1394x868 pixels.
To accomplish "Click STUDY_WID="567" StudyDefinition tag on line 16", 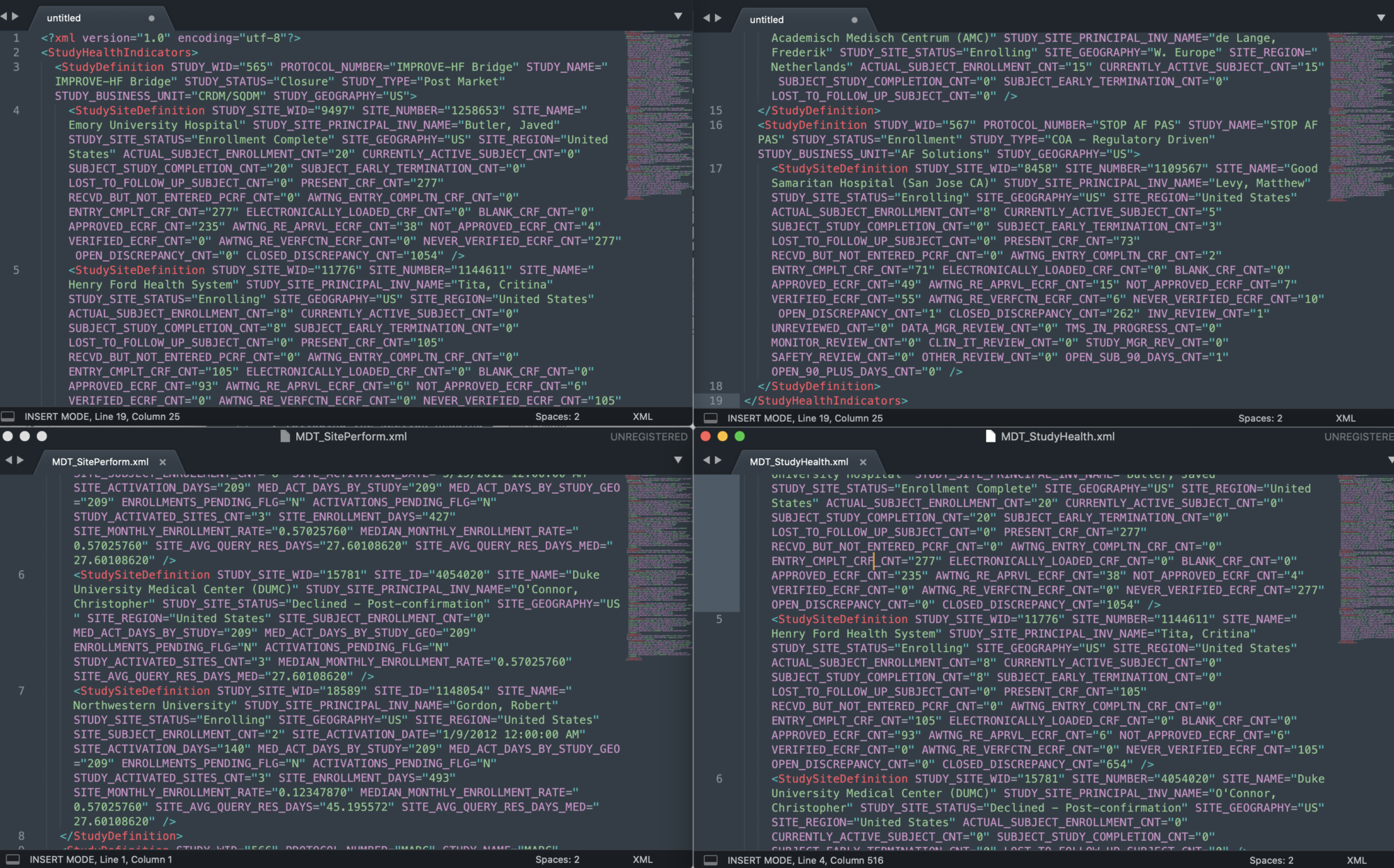I will tap(812, 125).
